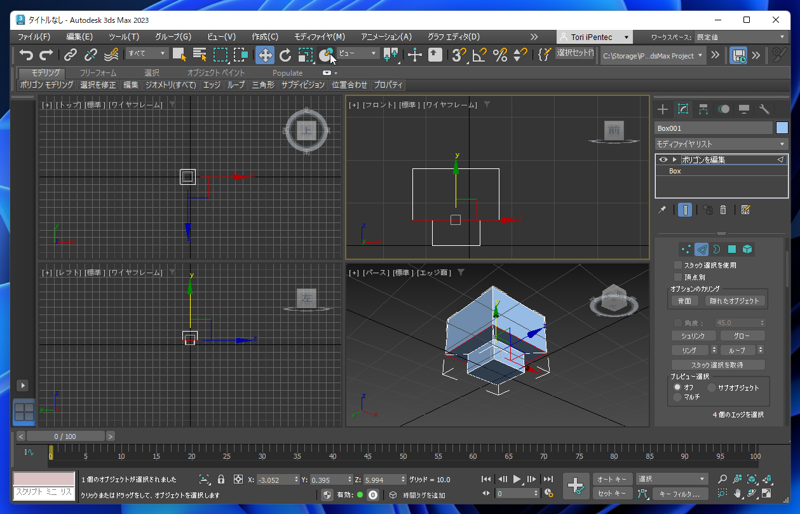Select Vertex sub-object level icon
The image size is (800, 514).
point(686,249)
